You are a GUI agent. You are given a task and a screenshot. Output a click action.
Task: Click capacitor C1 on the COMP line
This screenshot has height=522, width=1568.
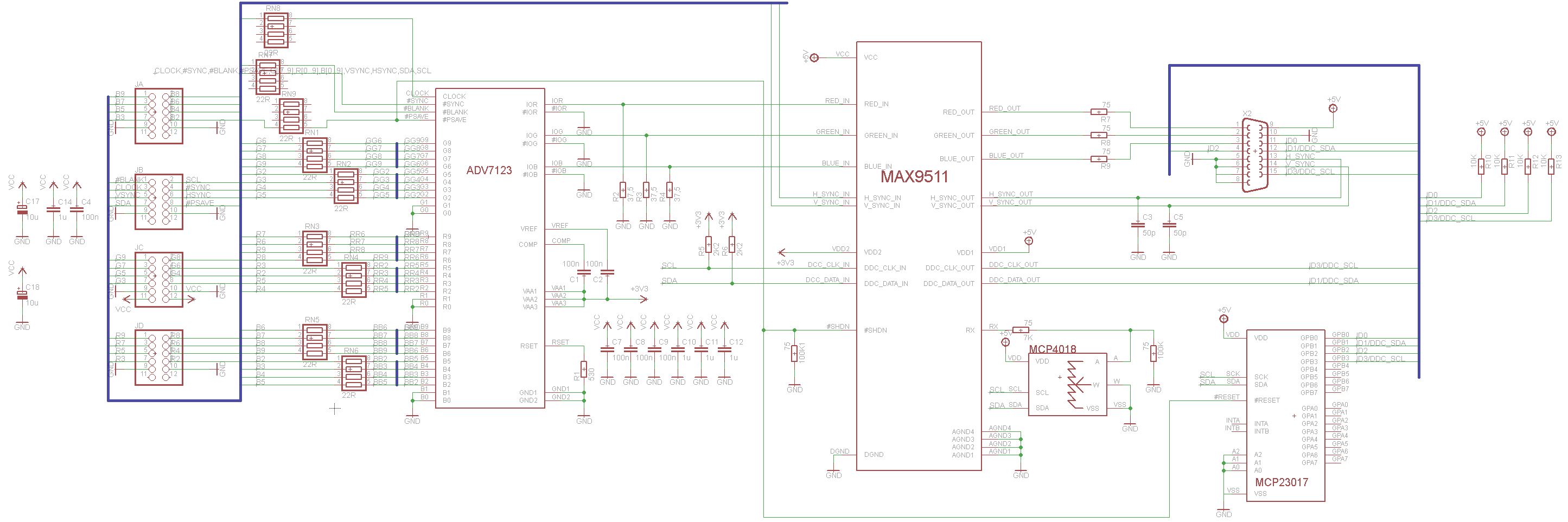tap(584, 272)
